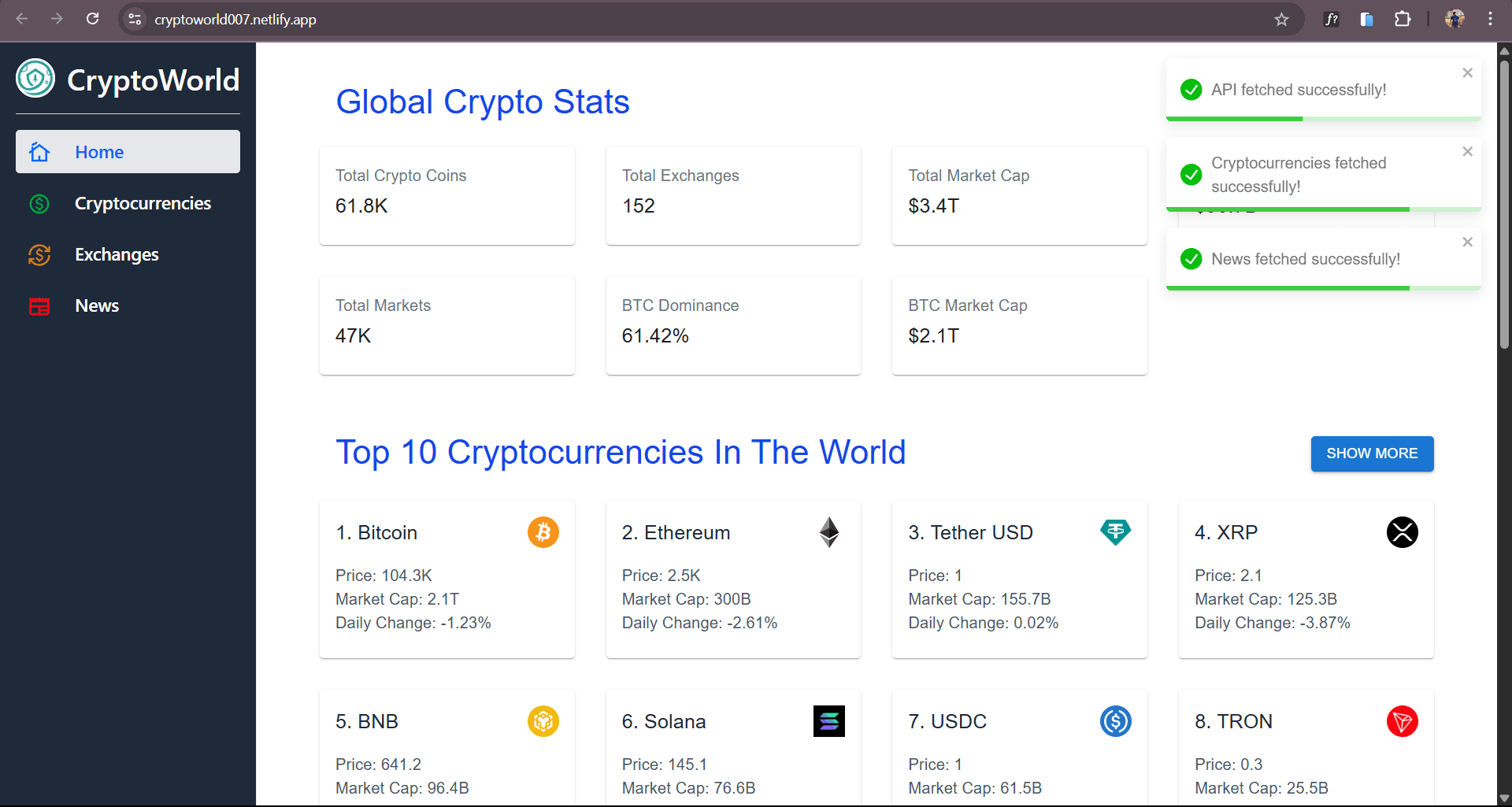Click green check on API fetched toast
Viewport: 1512px width, 807px height.
[1191, 90]
